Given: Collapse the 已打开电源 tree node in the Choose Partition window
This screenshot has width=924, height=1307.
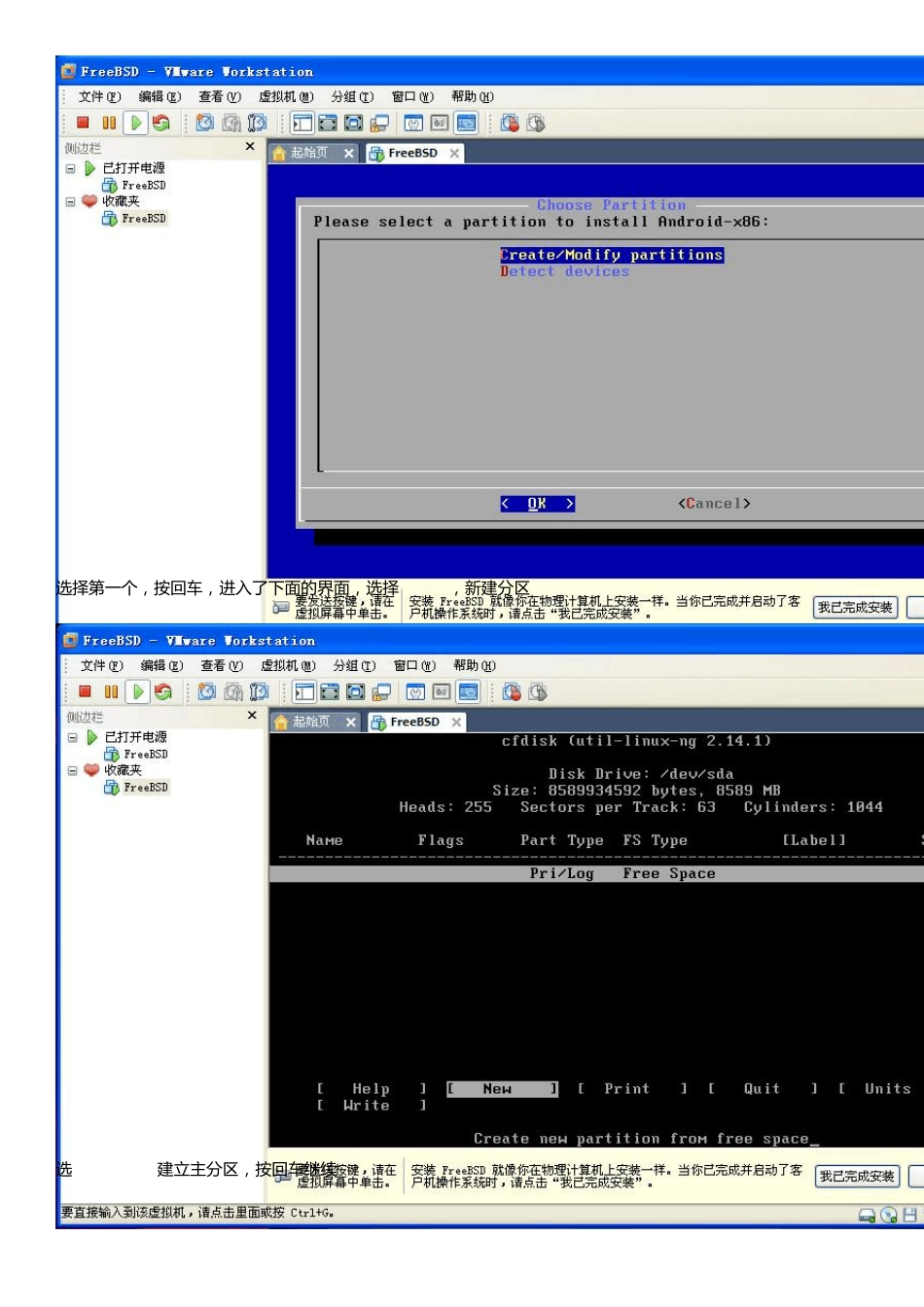Looking at the screenshot, I should click(x=70, y=168).
